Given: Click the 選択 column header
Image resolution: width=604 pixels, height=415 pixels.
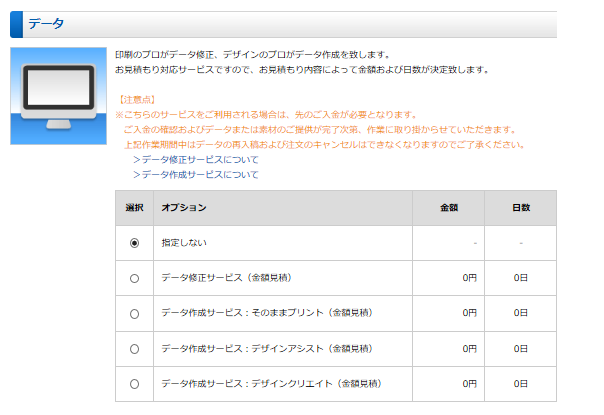Looking at the screenshot, I should (134, 208).
